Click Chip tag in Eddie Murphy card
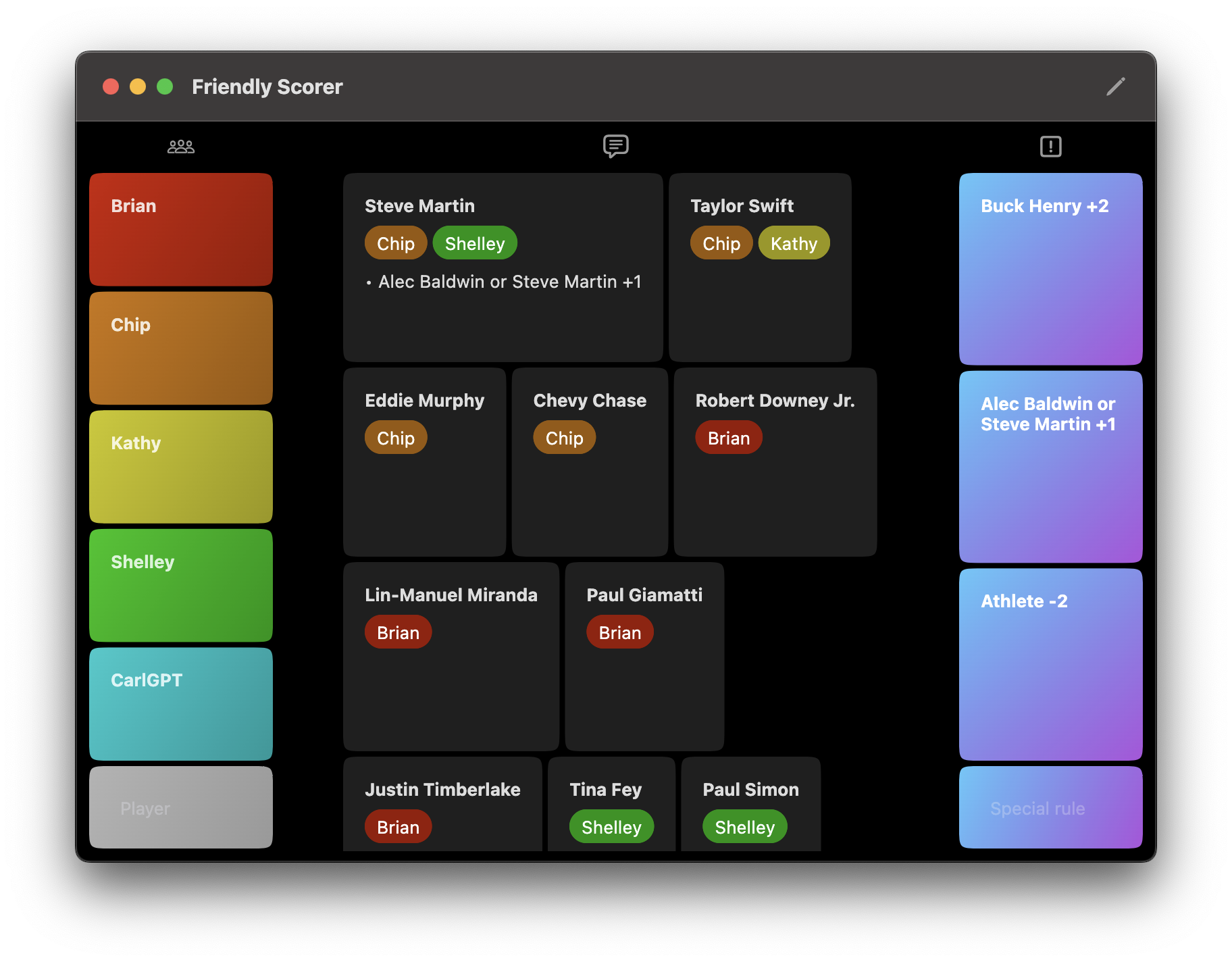Viewport: 1232px width, 962px height. coord(396,438)
